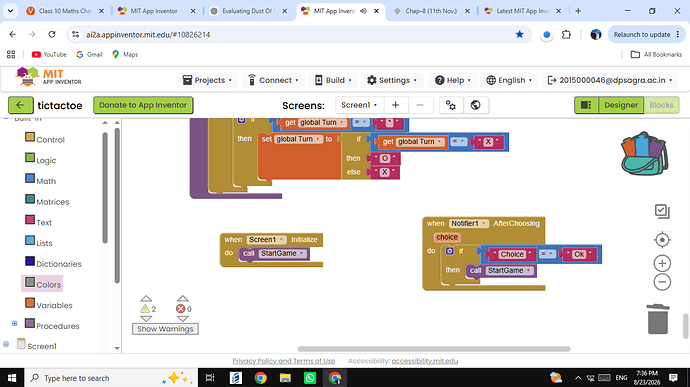Collapse the Screen1 tree node

tap(6, 344)
